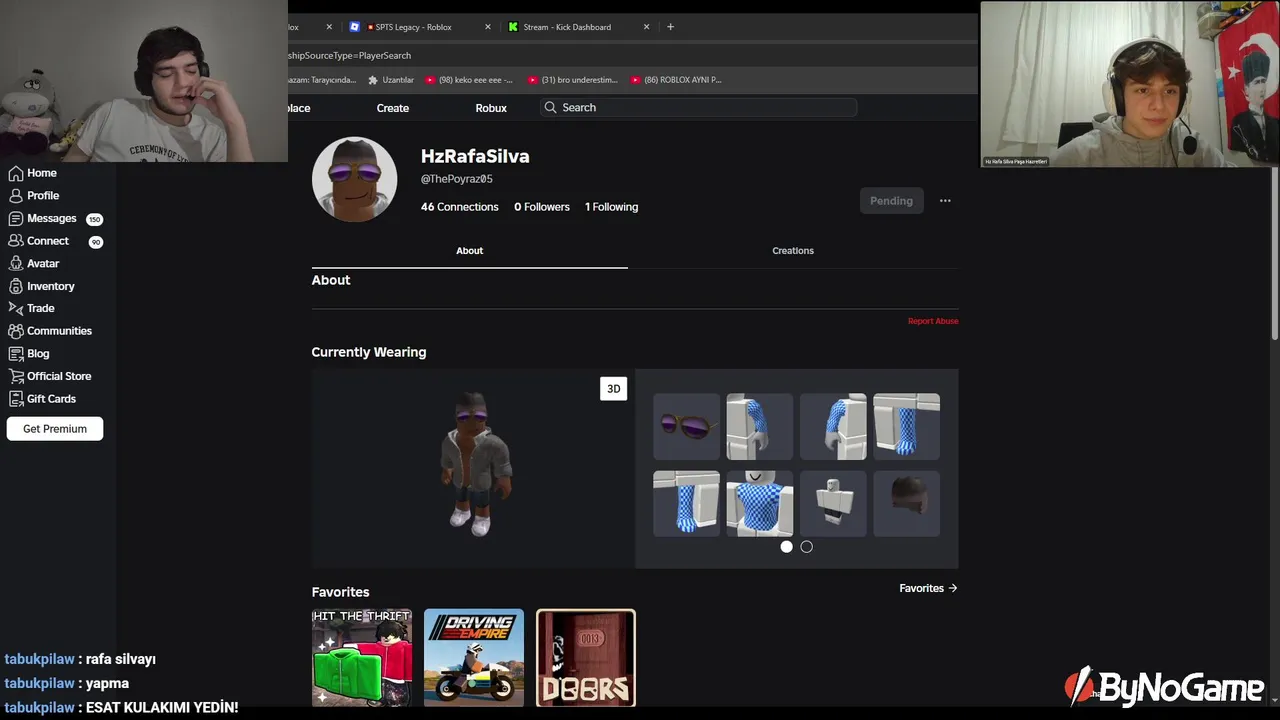Open Avatar in the sidebar
The width and height of the screenshot is (1280, 720).
pos(34,264)
